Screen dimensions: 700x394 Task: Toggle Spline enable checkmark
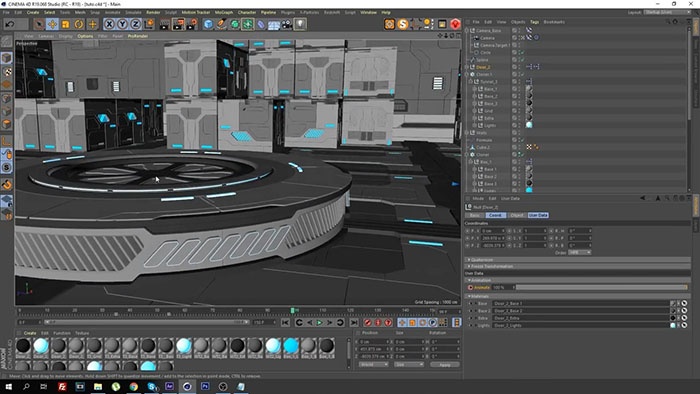[521, 60]
